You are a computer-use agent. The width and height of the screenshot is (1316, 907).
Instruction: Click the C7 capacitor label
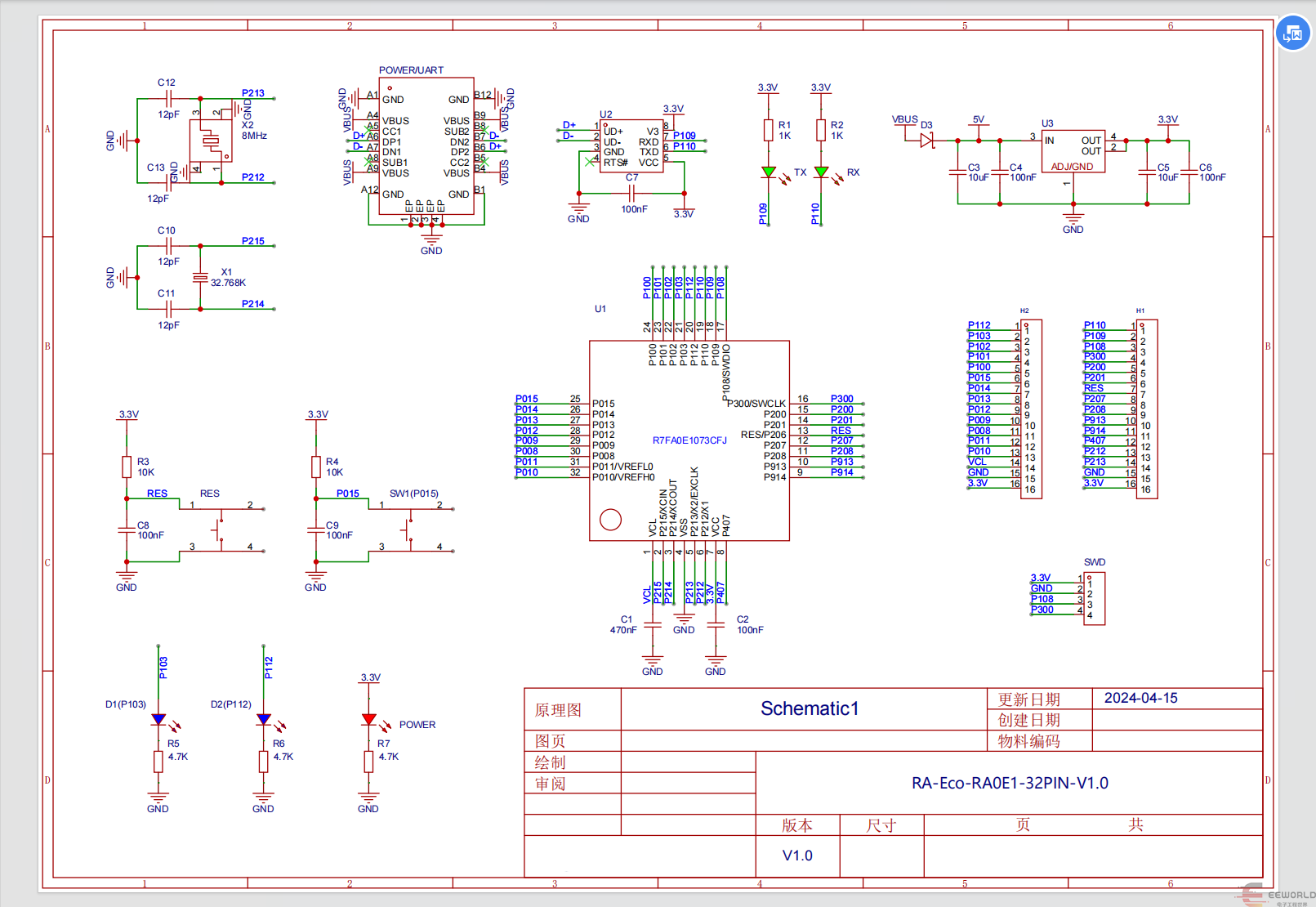tap(632, 177)
